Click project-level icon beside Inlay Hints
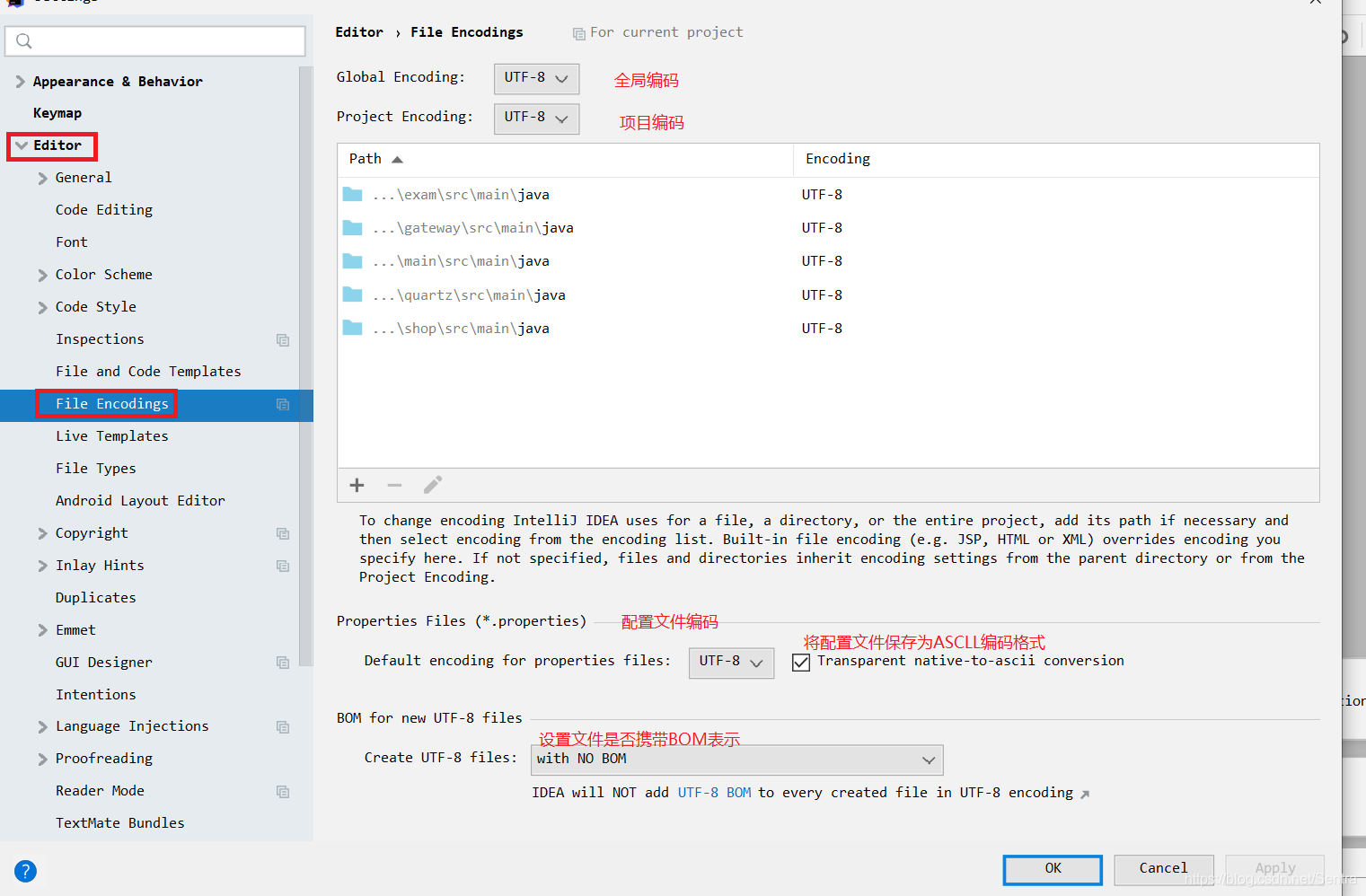 click(283, 566)
